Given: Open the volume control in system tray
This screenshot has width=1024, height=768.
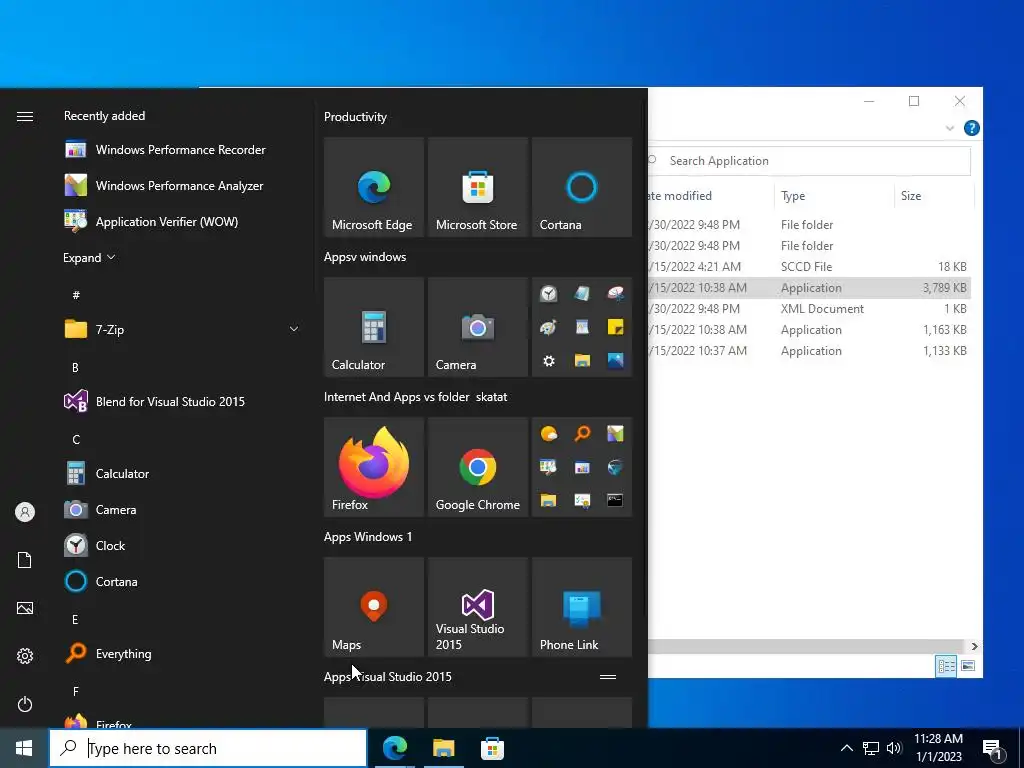Looking at the screenshot, I should [x=894, y=748].
